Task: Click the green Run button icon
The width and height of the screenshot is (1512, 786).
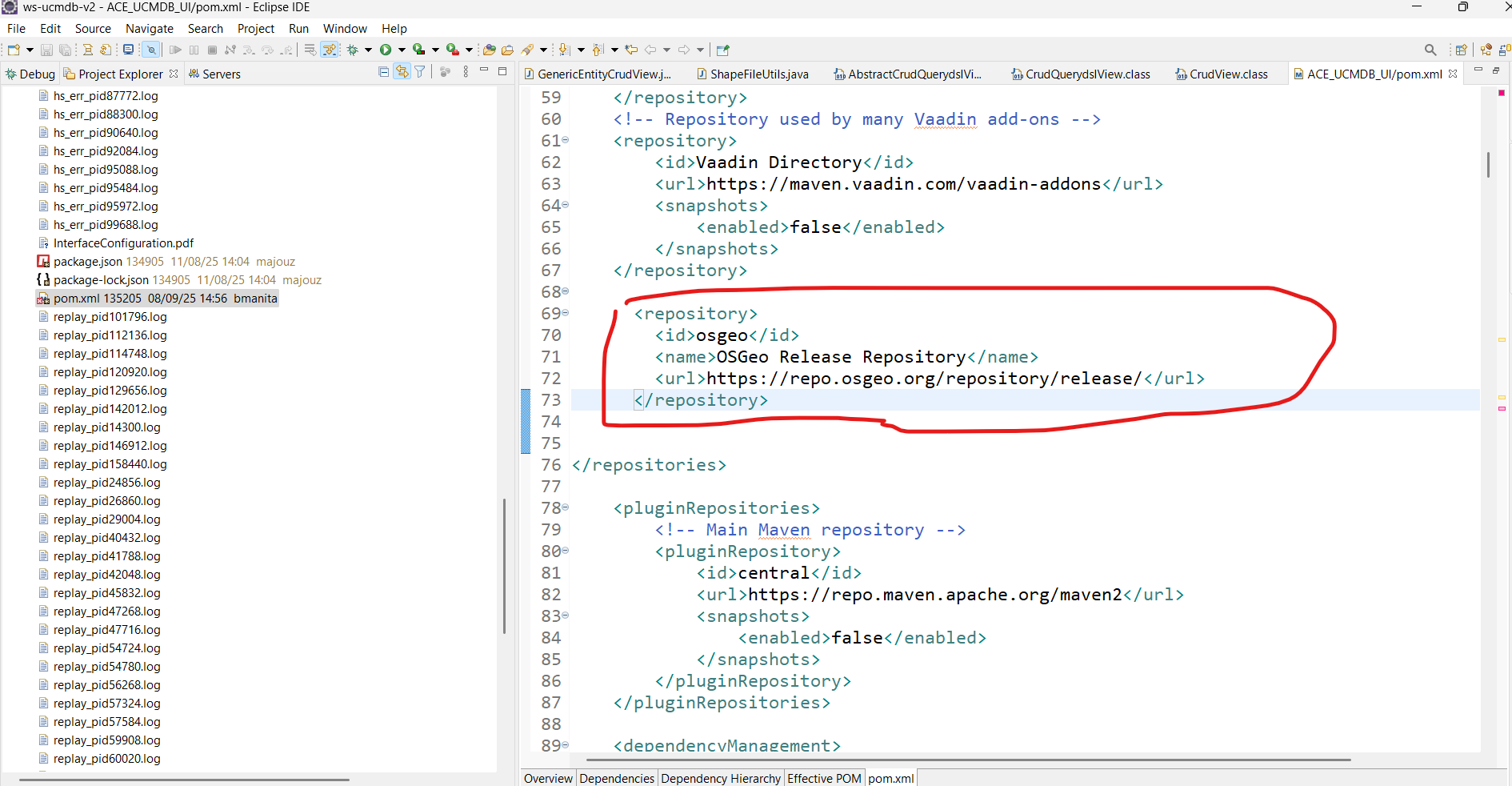Action: [x=386, y=50]
